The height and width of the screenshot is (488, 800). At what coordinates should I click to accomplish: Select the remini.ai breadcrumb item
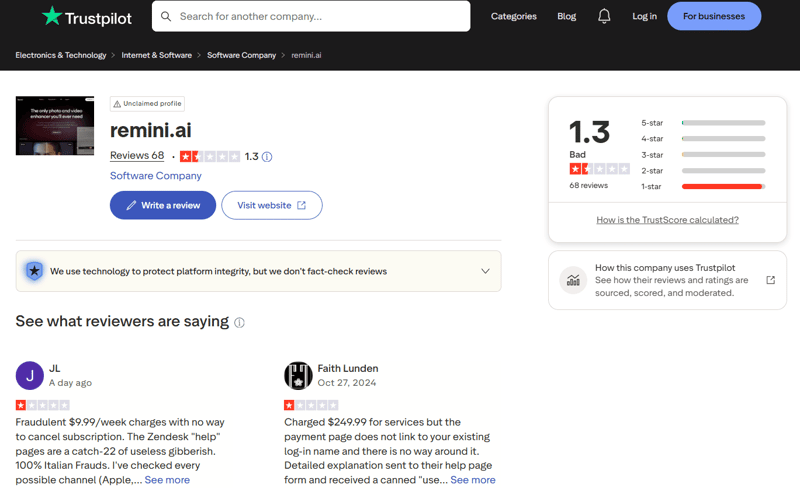click(x=306, y=55)
